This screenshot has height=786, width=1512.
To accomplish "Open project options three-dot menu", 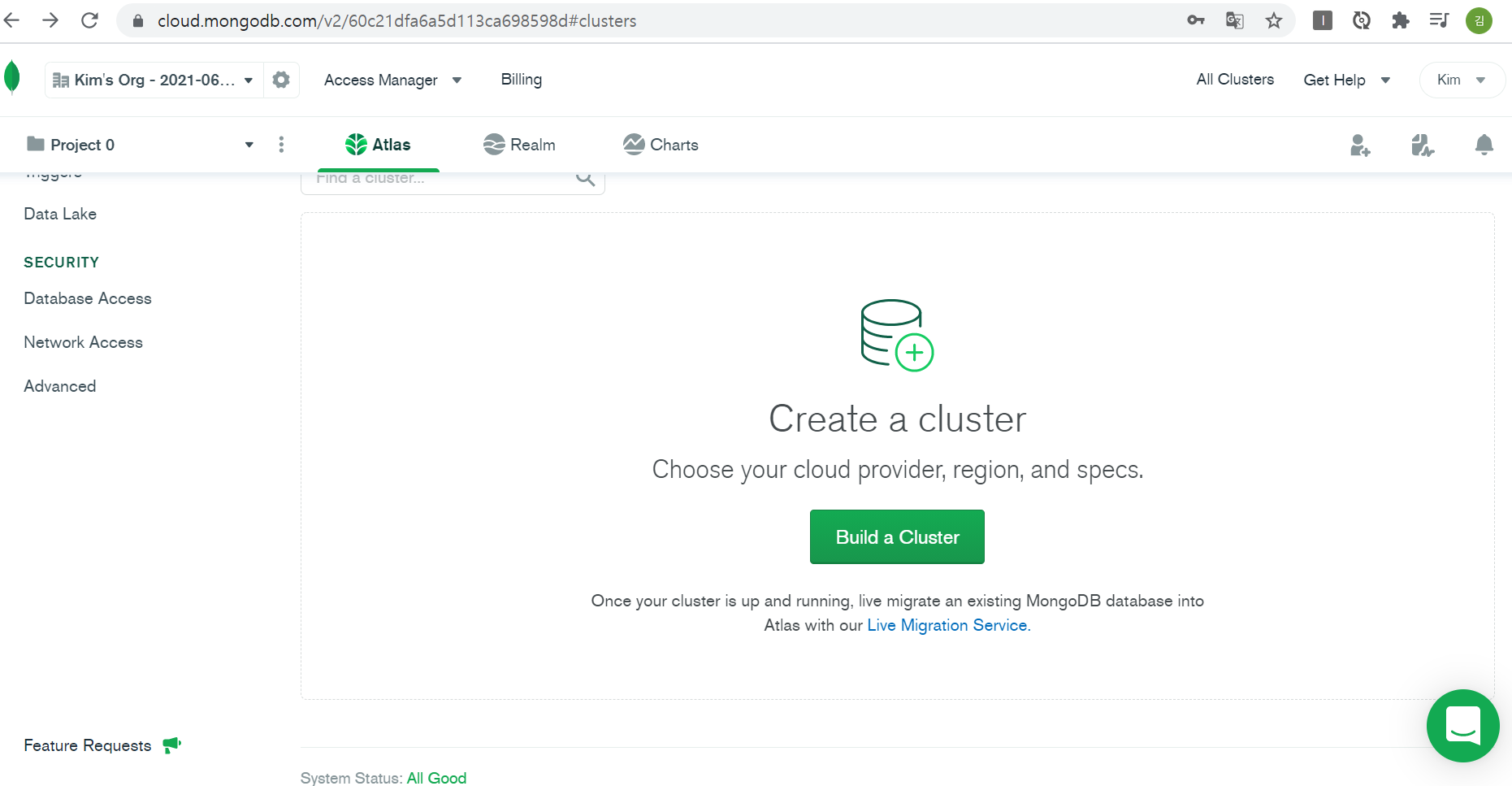I will 281,145.
